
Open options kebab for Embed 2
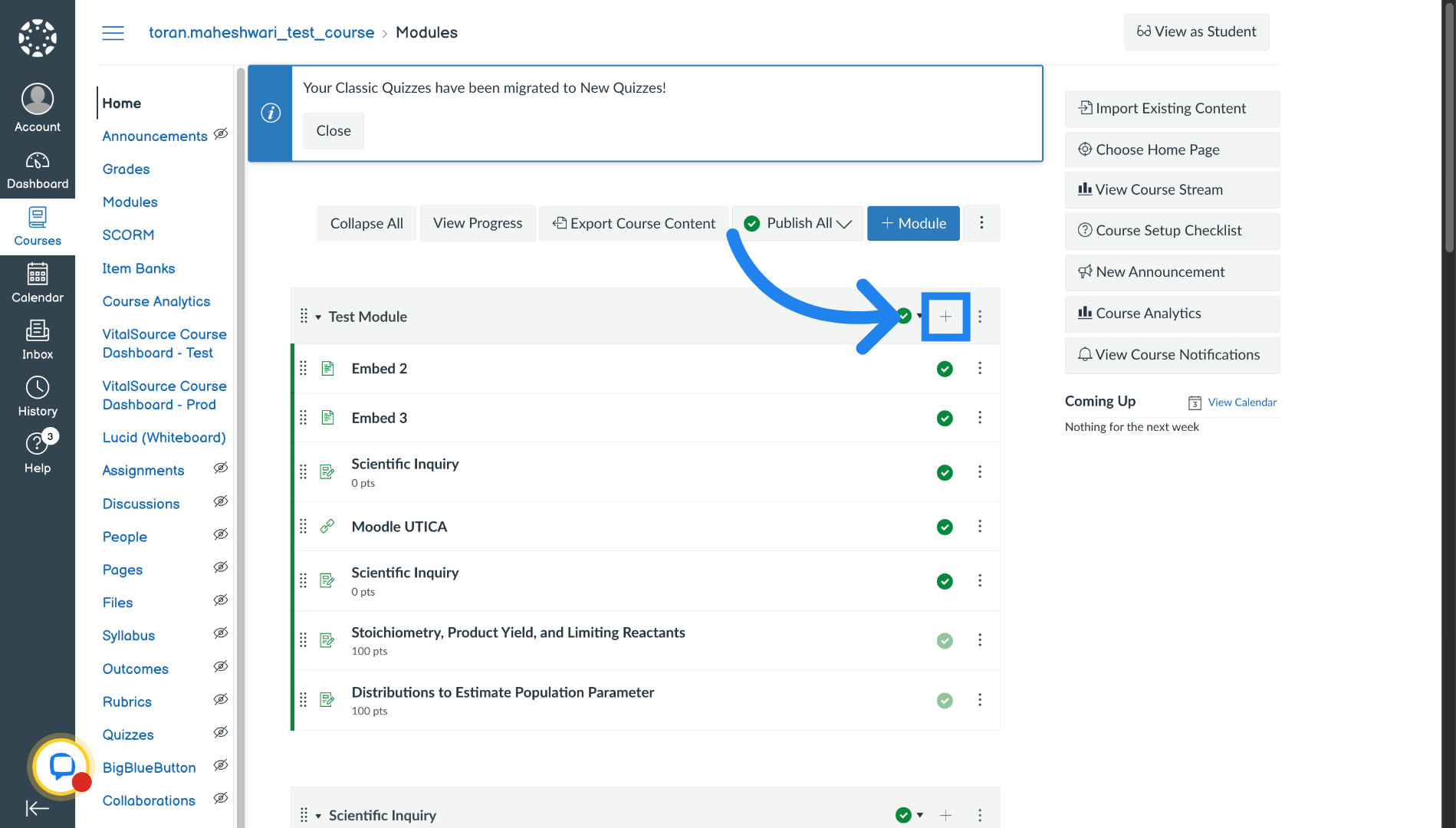[x=980, y=369]
